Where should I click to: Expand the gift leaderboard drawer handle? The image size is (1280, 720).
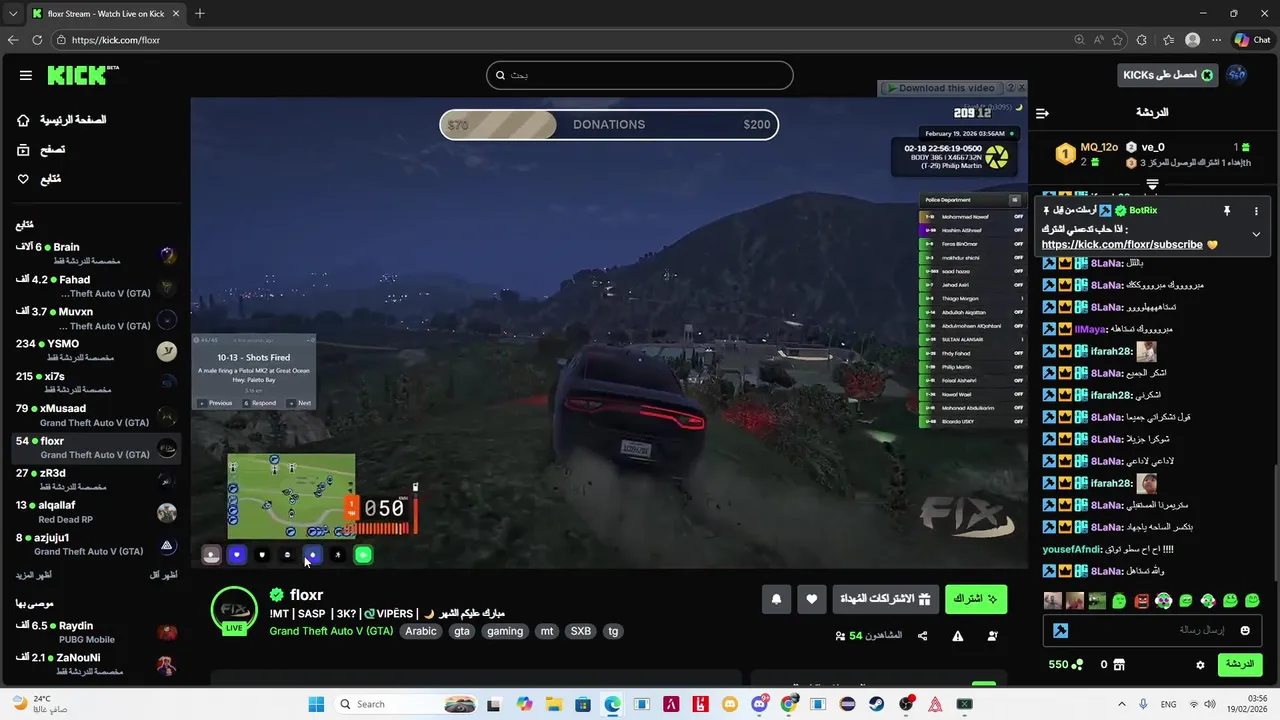(1152, 185)
